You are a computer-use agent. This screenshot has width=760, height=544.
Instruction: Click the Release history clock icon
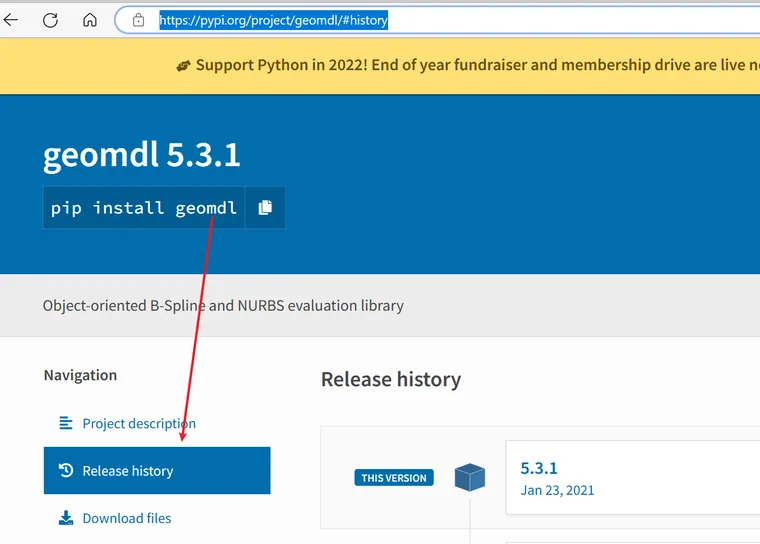tap(66, 470)
